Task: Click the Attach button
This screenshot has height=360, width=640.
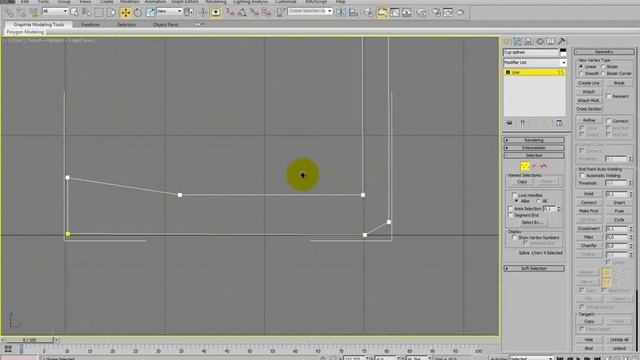Action: coord(589,92)
